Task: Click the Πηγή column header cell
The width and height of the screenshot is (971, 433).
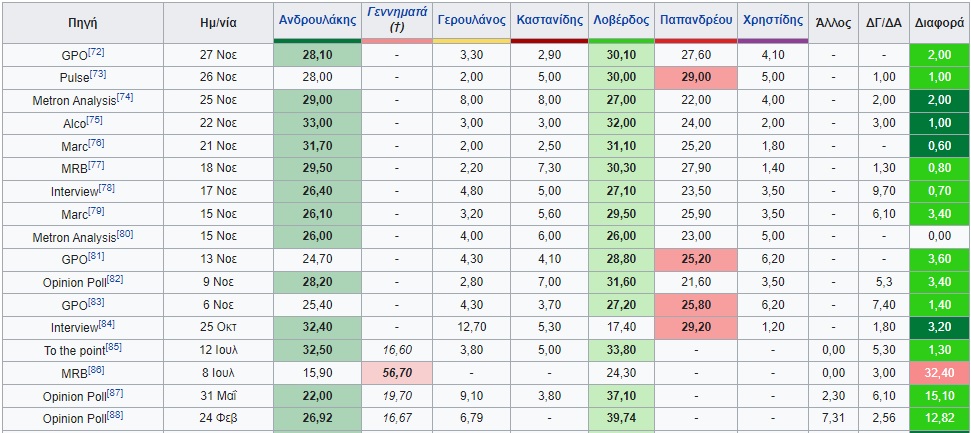Action: (82, 20)
